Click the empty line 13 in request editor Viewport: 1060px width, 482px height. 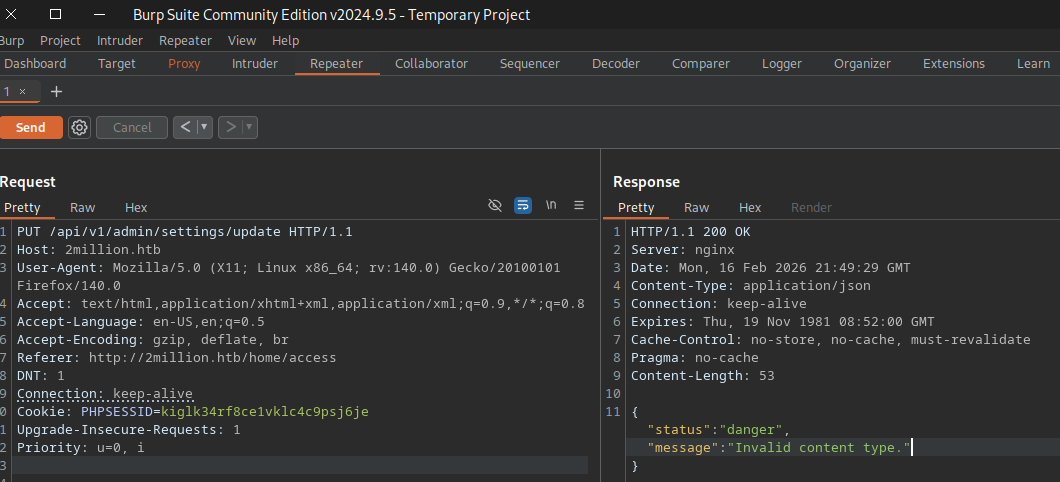pos(300,465)
